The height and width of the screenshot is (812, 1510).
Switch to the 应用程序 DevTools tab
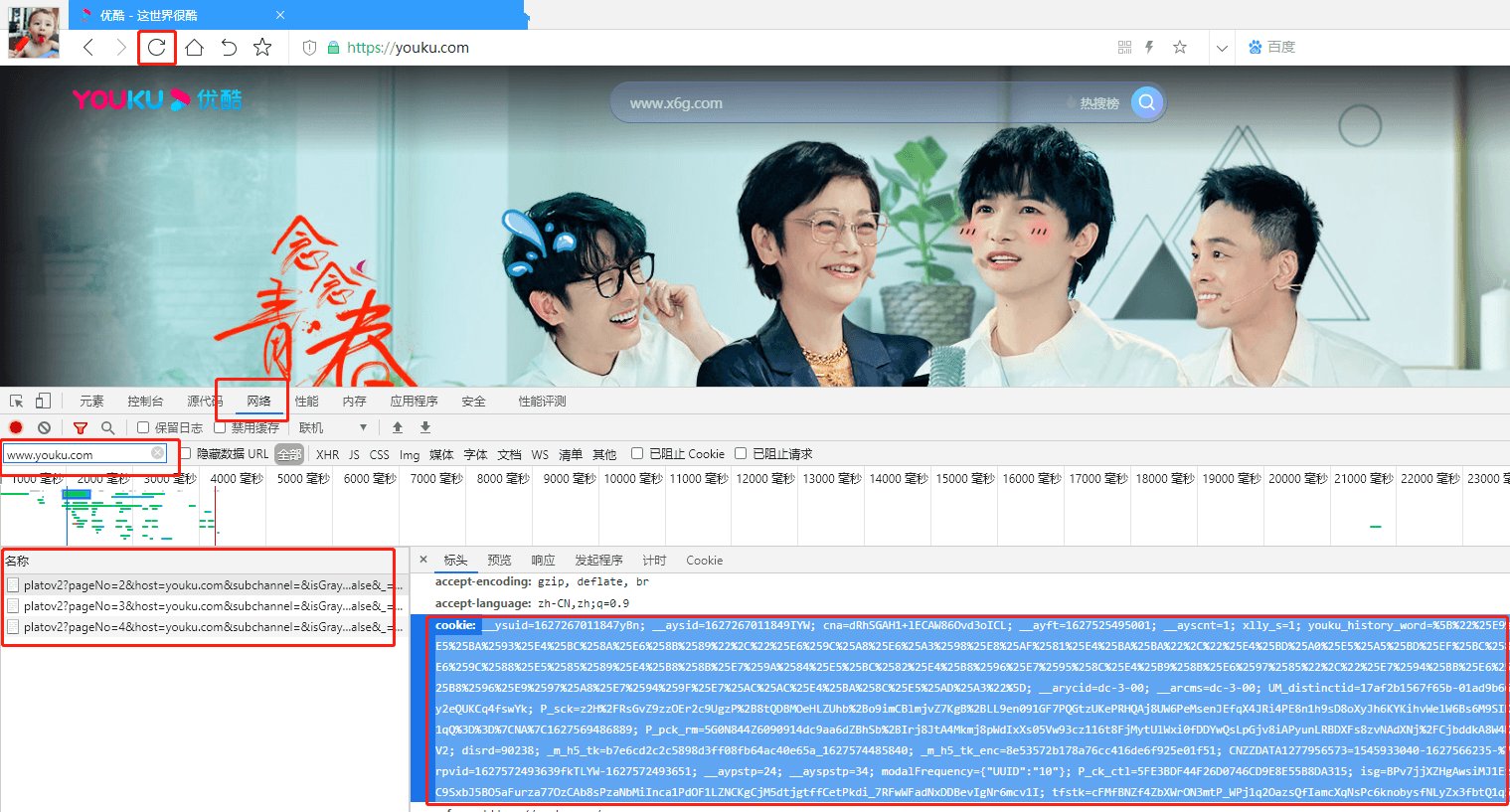click(414, 402)
